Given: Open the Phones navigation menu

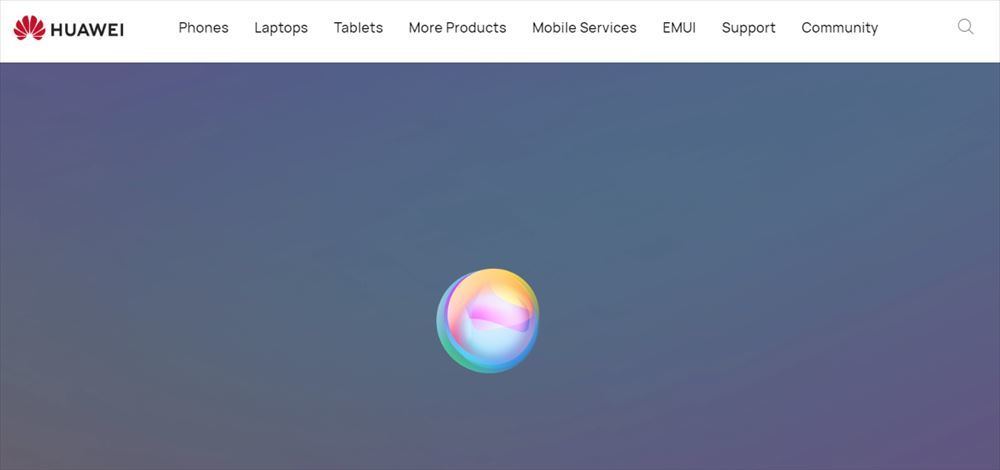Looking at the screenshot, I should point(203,27).
